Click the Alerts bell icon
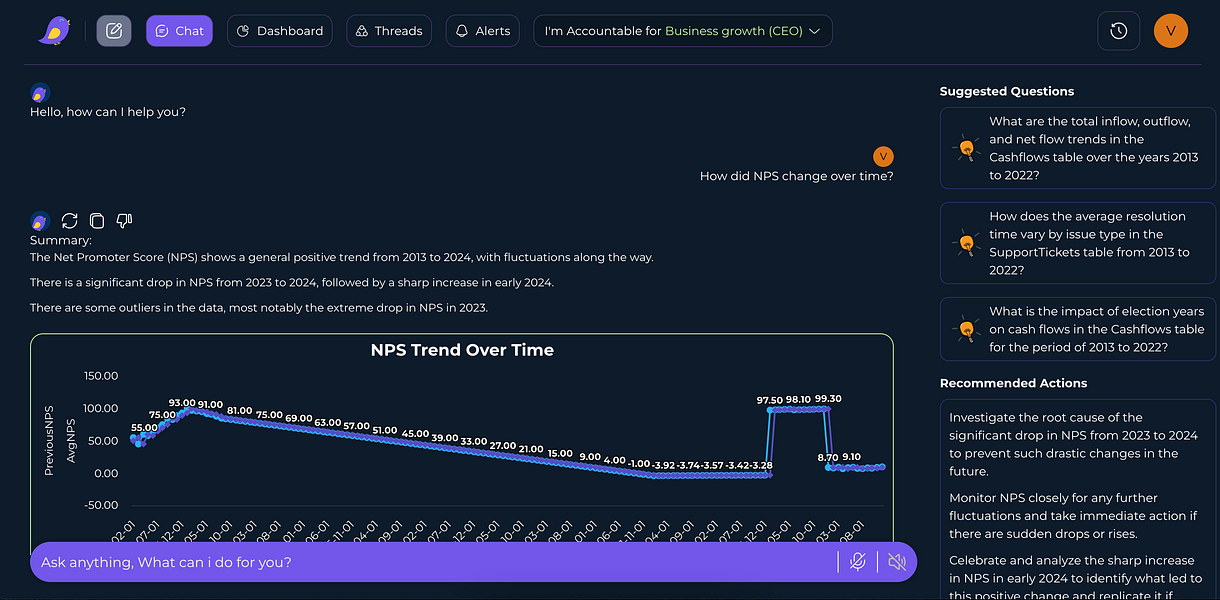This screenshot has height=600, width=1220. [456, 30]
